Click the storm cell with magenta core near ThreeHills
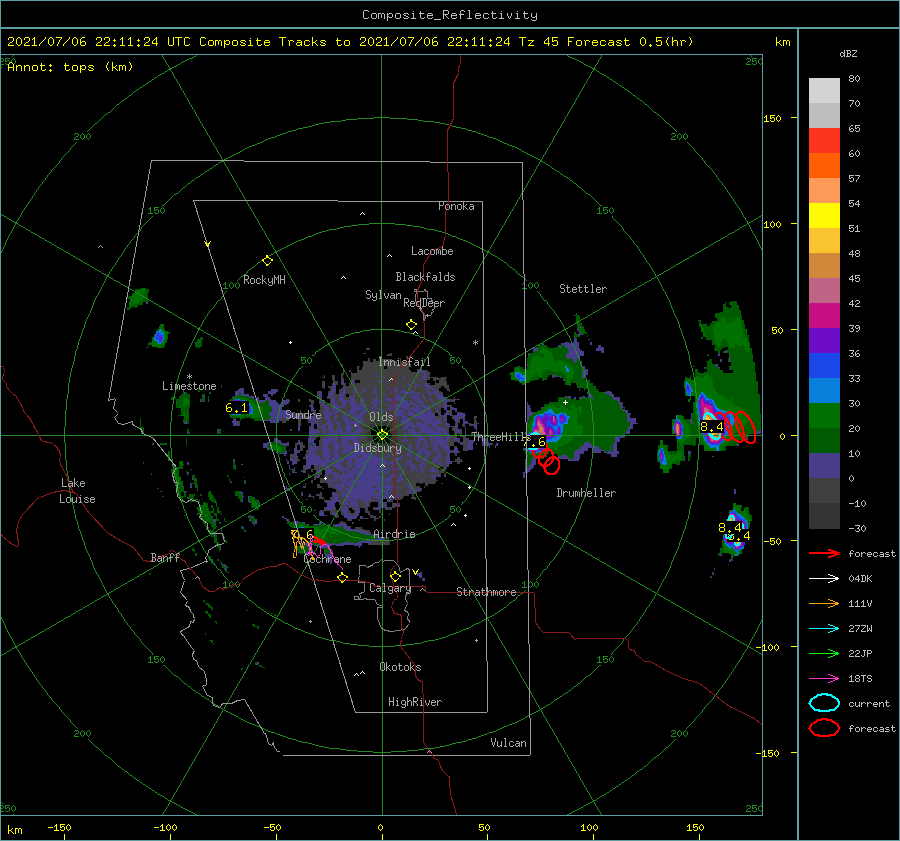Viewport: 900px width, 841px height. (x=550, y=427)
